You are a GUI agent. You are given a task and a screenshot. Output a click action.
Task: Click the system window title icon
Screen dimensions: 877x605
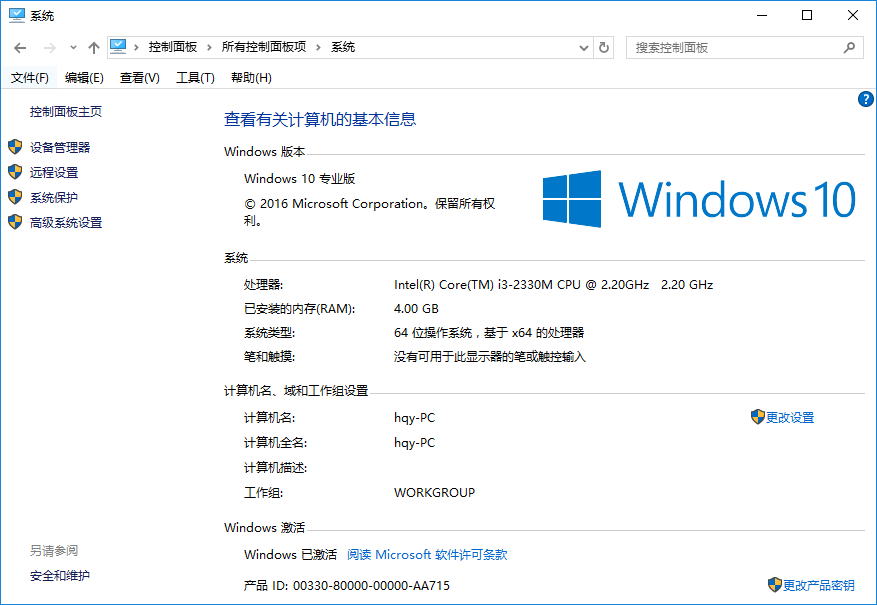[x=17, y=15]
